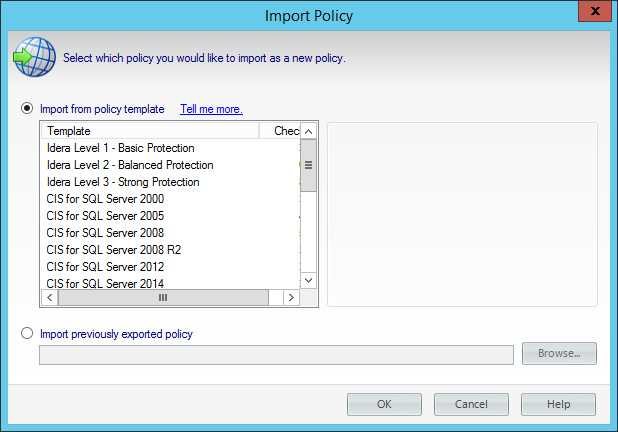Click the horizontal scroll right arrow

291,297
